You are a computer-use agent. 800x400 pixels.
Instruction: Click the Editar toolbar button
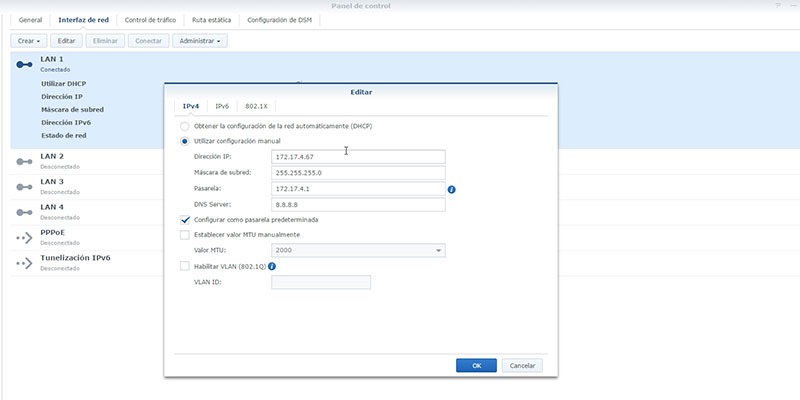point(66,41)
